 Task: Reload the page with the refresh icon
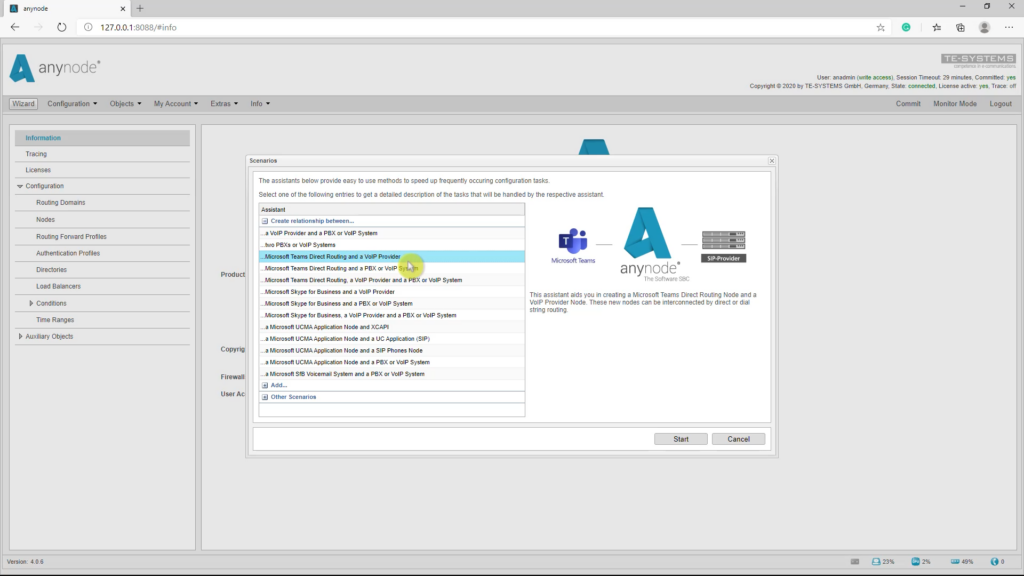click(61, 27)
